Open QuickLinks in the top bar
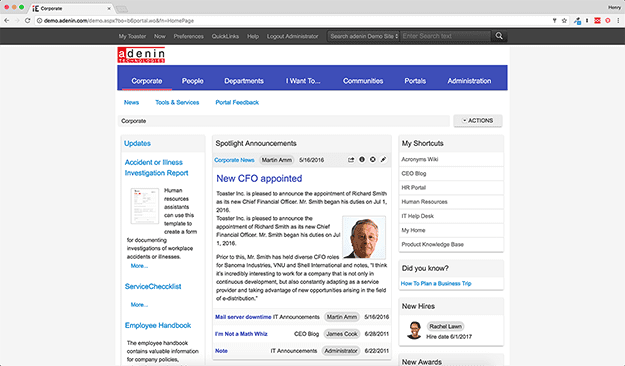This screenshot has height=366, width=625. (x=225, y=36)
